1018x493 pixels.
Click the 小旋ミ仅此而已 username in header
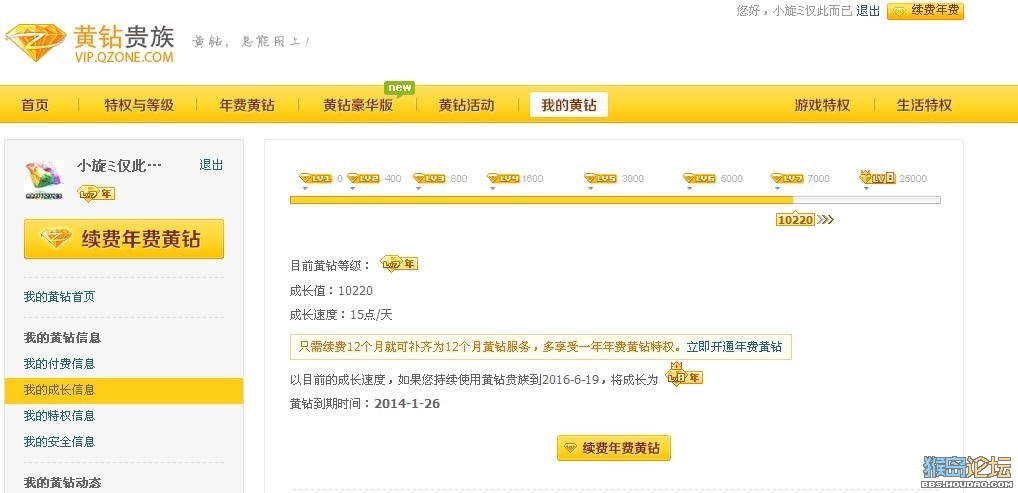812,11
